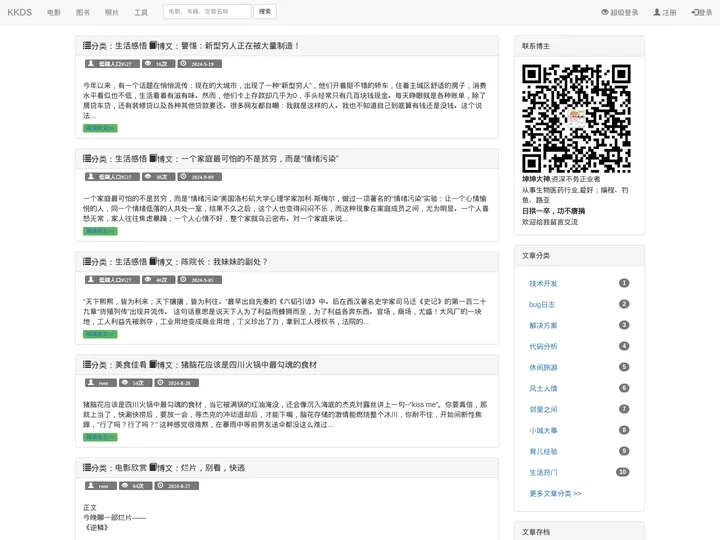720x540 pixels.
Task: Click the list icon before 新型穷人 post category
Action: tap(87, 45)
